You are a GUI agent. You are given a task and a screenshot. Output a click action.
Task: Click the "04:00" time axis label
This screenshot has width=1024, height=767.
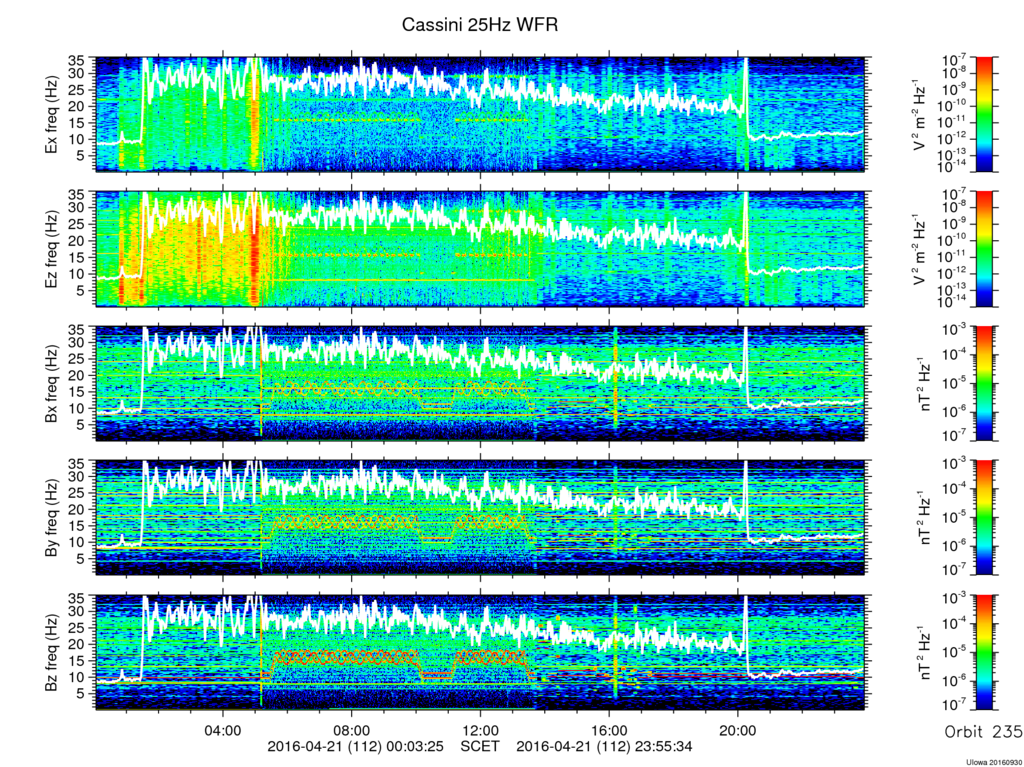[223, 728]
